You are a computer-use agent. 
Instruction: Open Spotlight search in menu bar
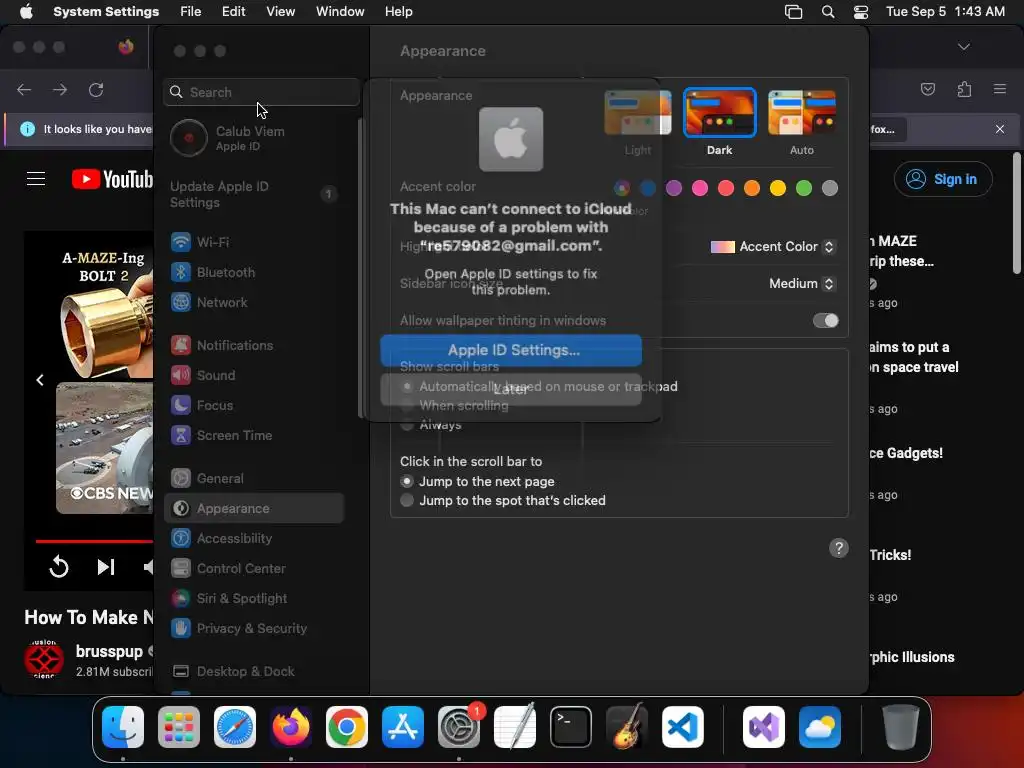tap(828, 12)
